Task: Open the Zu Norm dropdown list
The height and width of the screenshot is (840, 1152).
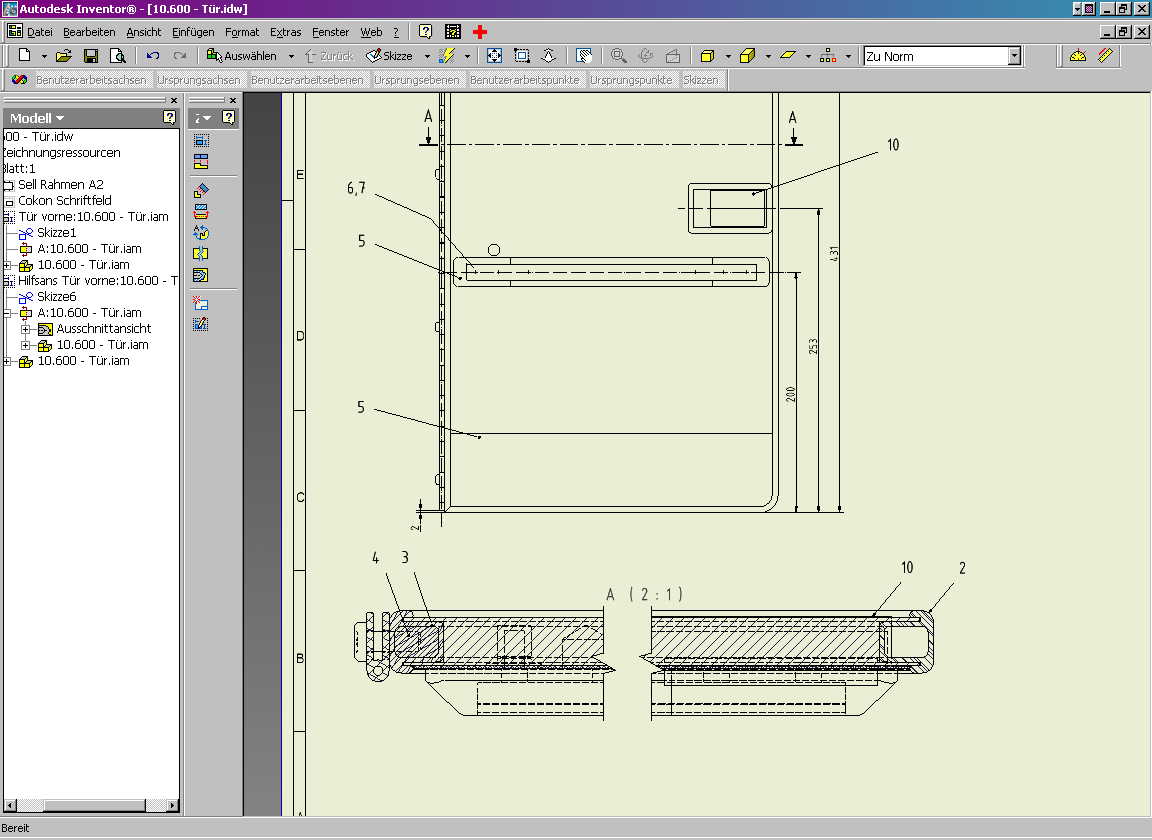Action: pos(1014,56)
